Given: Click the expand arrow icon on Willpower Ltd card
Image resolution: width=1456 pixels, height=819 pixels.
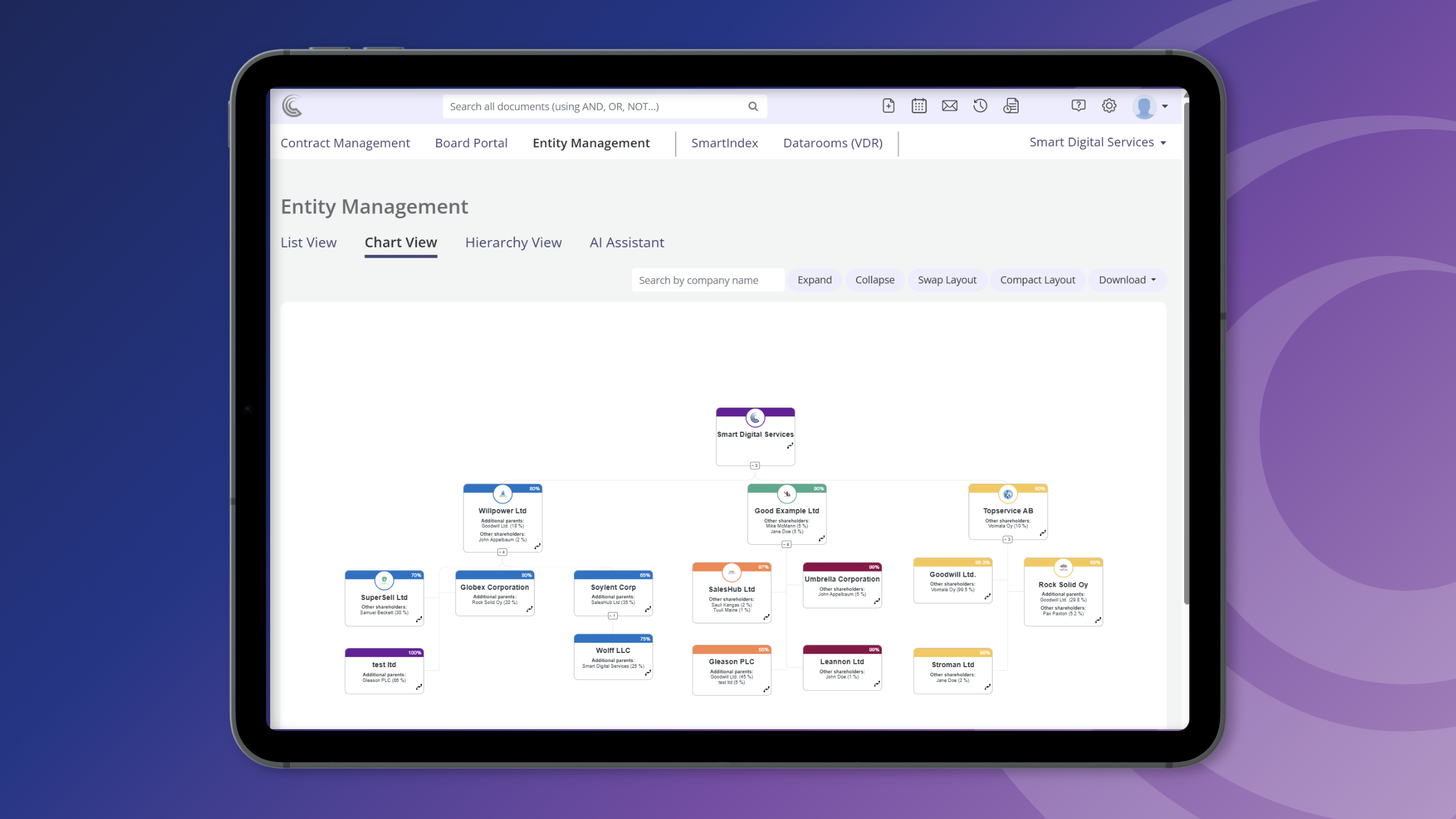Looking at the screenshot, I should [x=537, y=547].
